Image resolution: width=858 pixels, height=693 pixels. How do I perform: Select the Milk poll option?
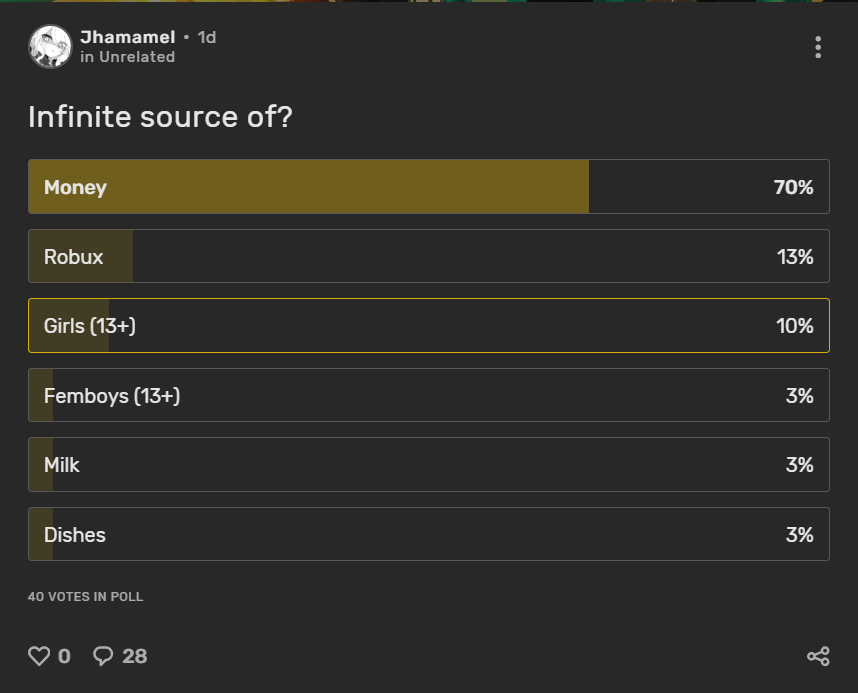point(428,465)
